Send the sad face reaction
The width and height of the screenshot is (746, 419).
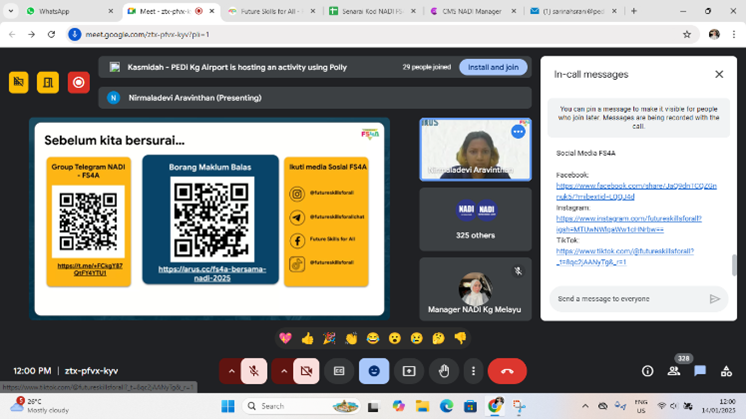417,338
